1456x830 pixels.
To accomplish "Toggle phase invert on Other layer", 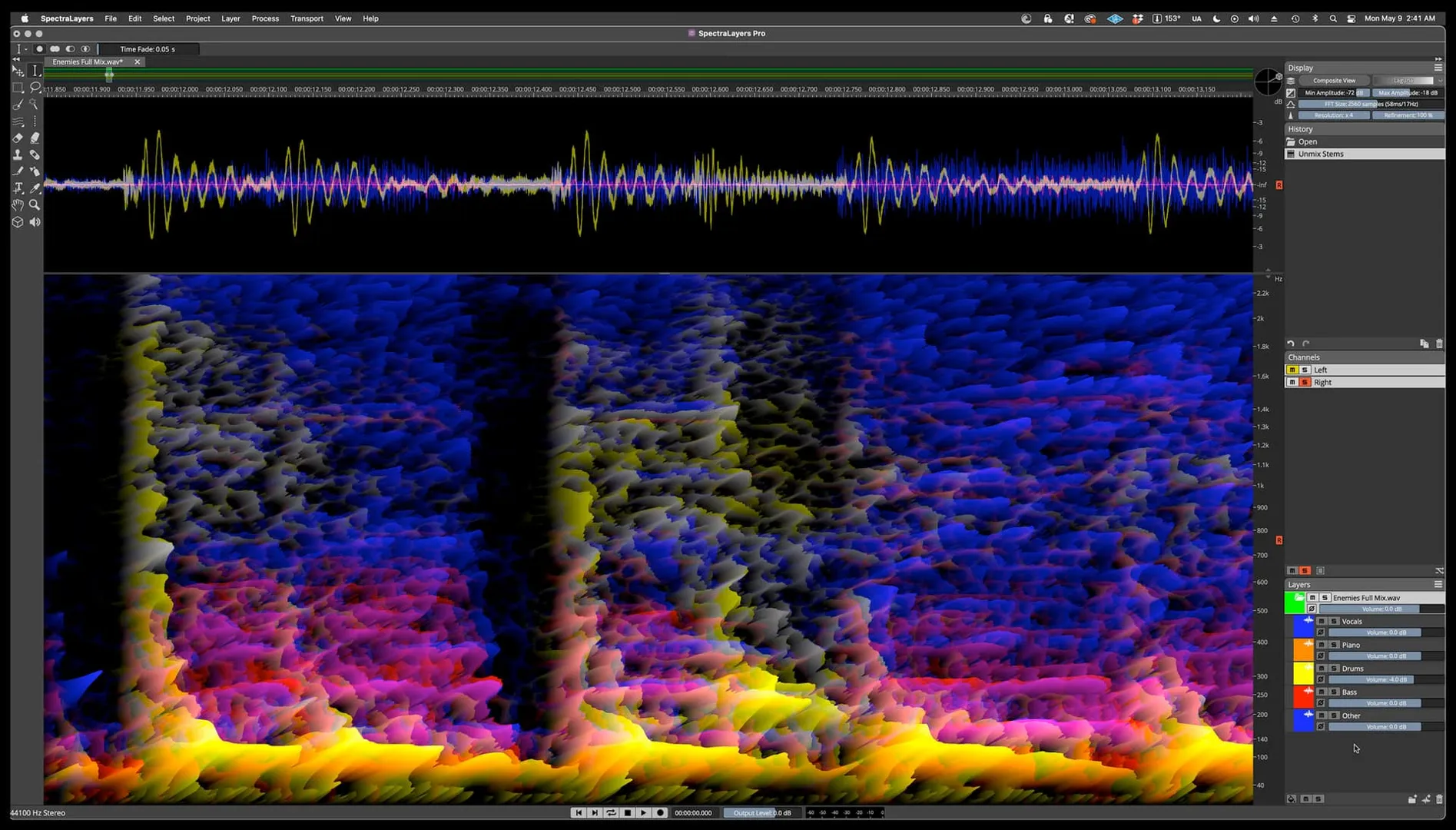I will click(x=1321, y=726).
